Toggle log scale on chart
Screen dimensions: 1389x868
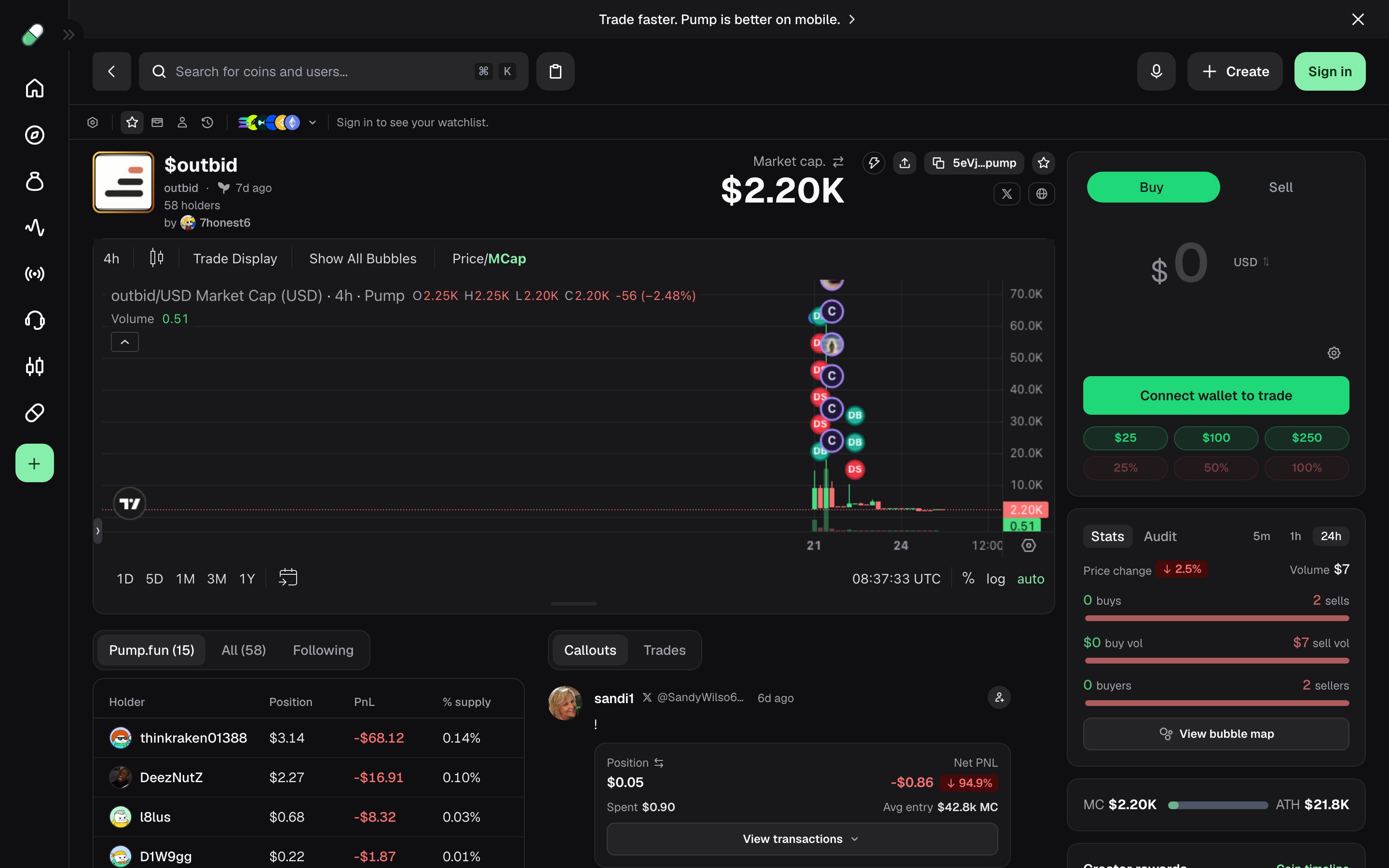pos(996,579)
